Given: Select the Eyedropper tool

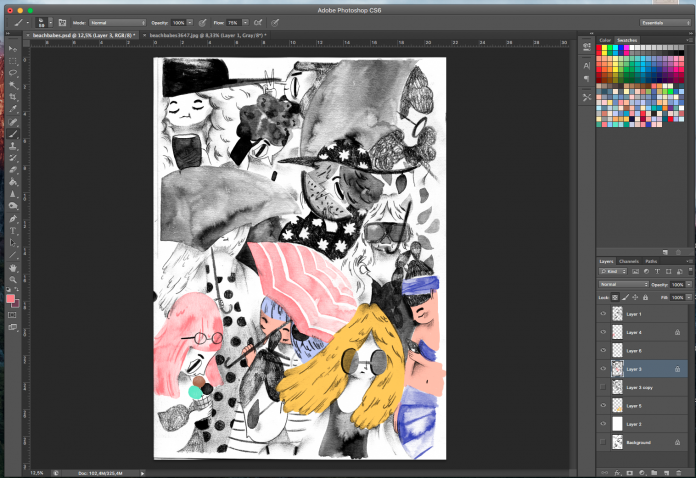Looking at the screenshot, I should coord(12,109).
